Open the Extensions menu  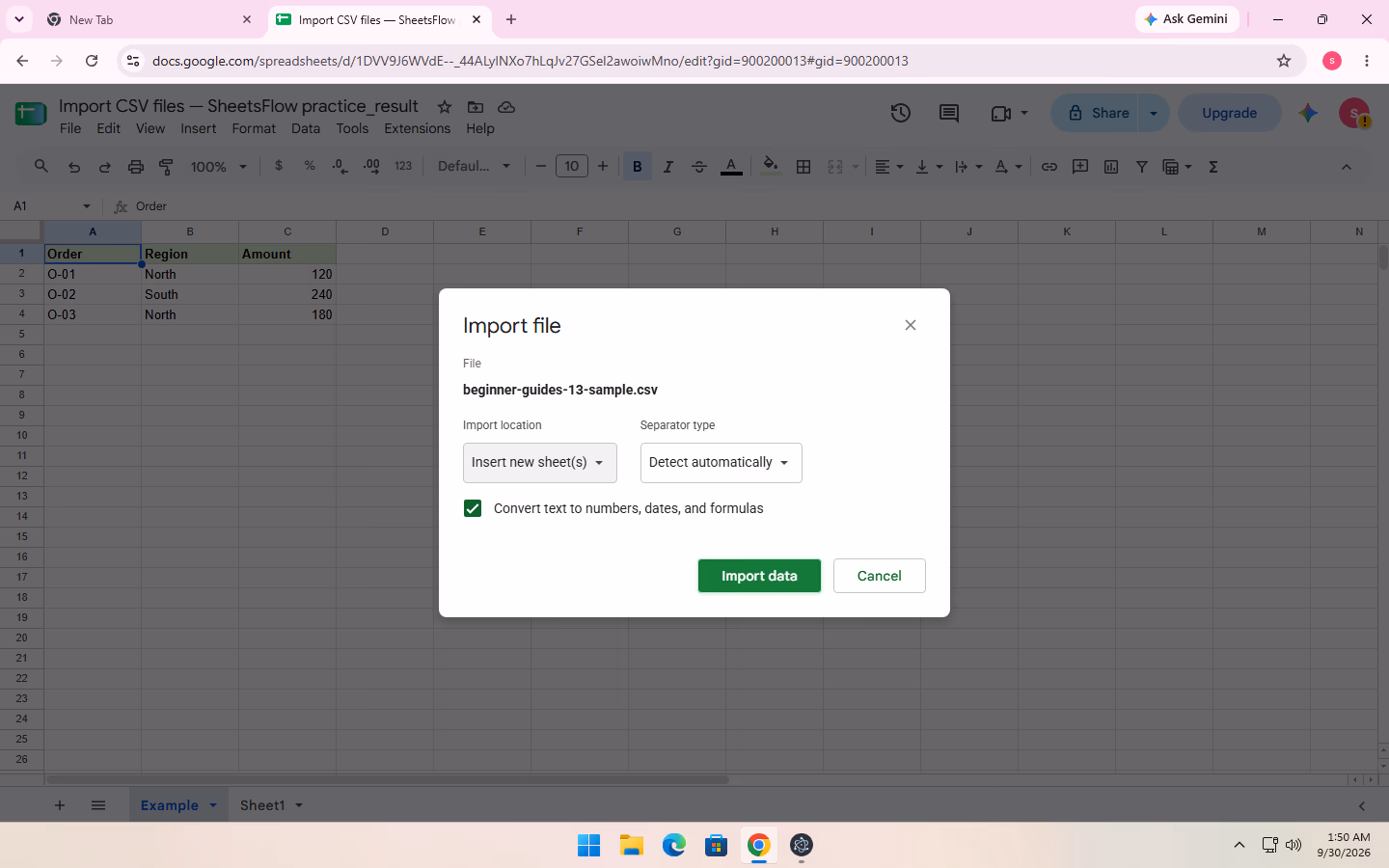(x=418, y=128)
